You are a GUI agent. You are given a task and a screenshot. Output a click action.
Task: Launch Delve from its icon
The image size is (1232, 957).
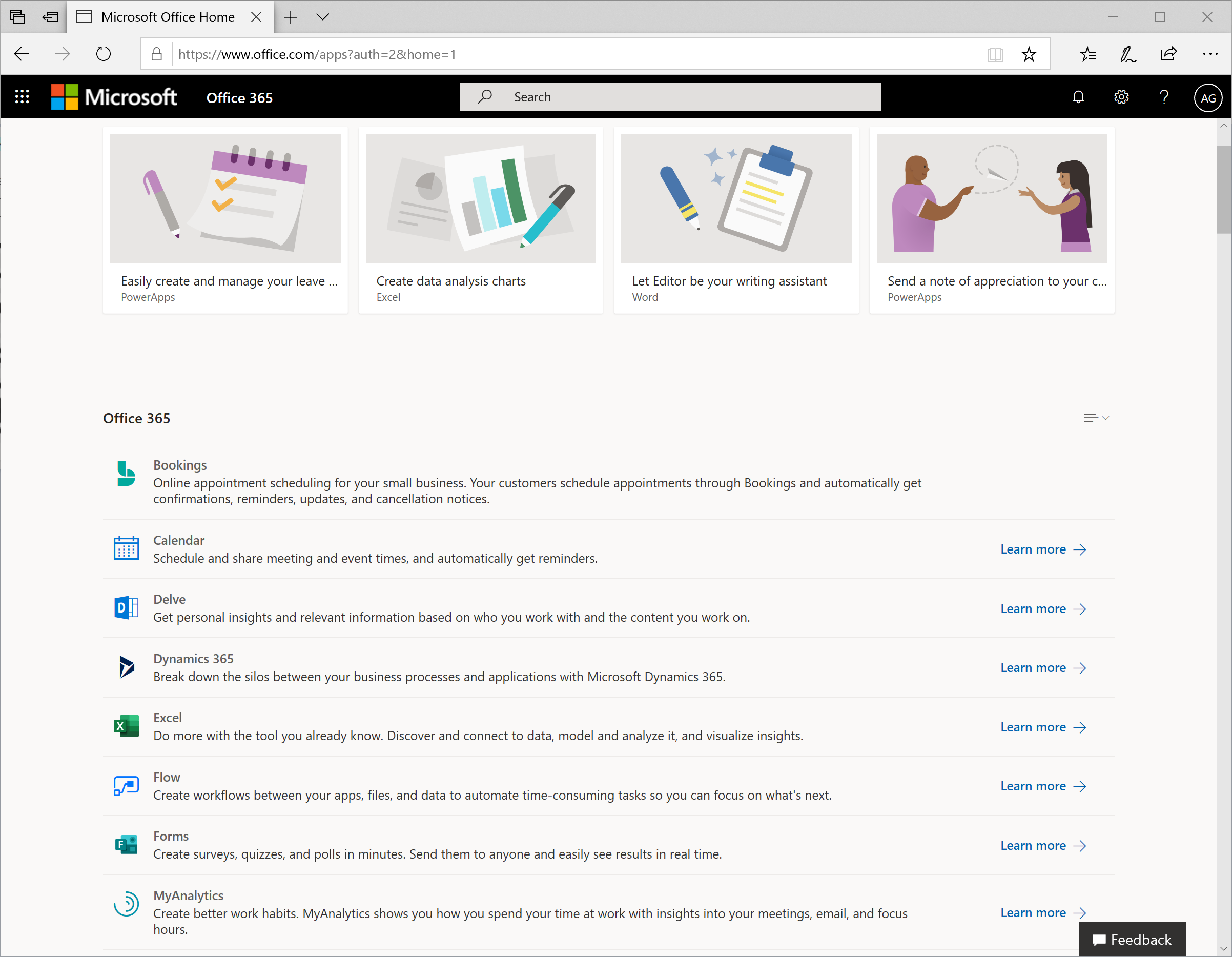click(126, 608)
